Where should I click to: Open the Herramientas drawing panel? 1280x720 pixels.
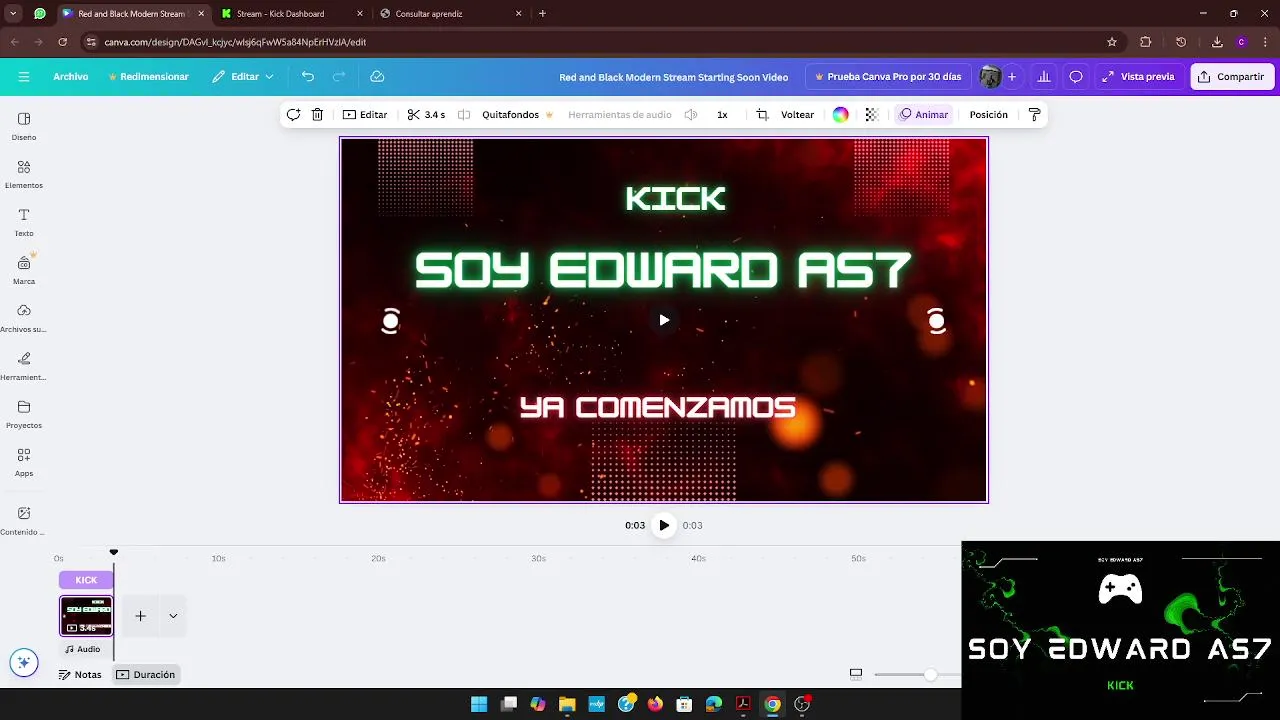pyautogui.click(x=24, y=366)
